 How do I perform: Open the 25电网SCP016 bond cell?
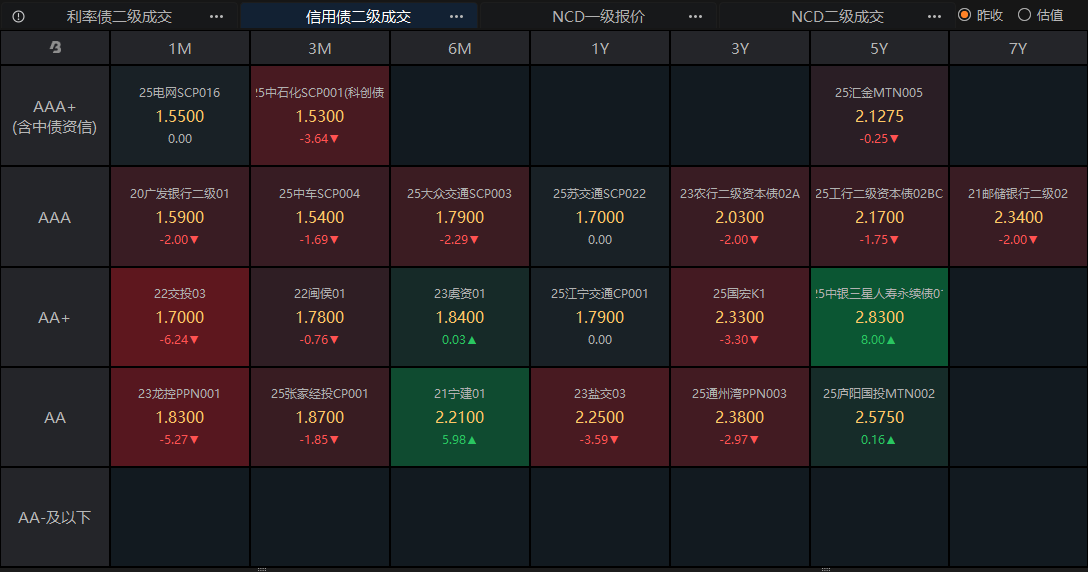(180, 116)
